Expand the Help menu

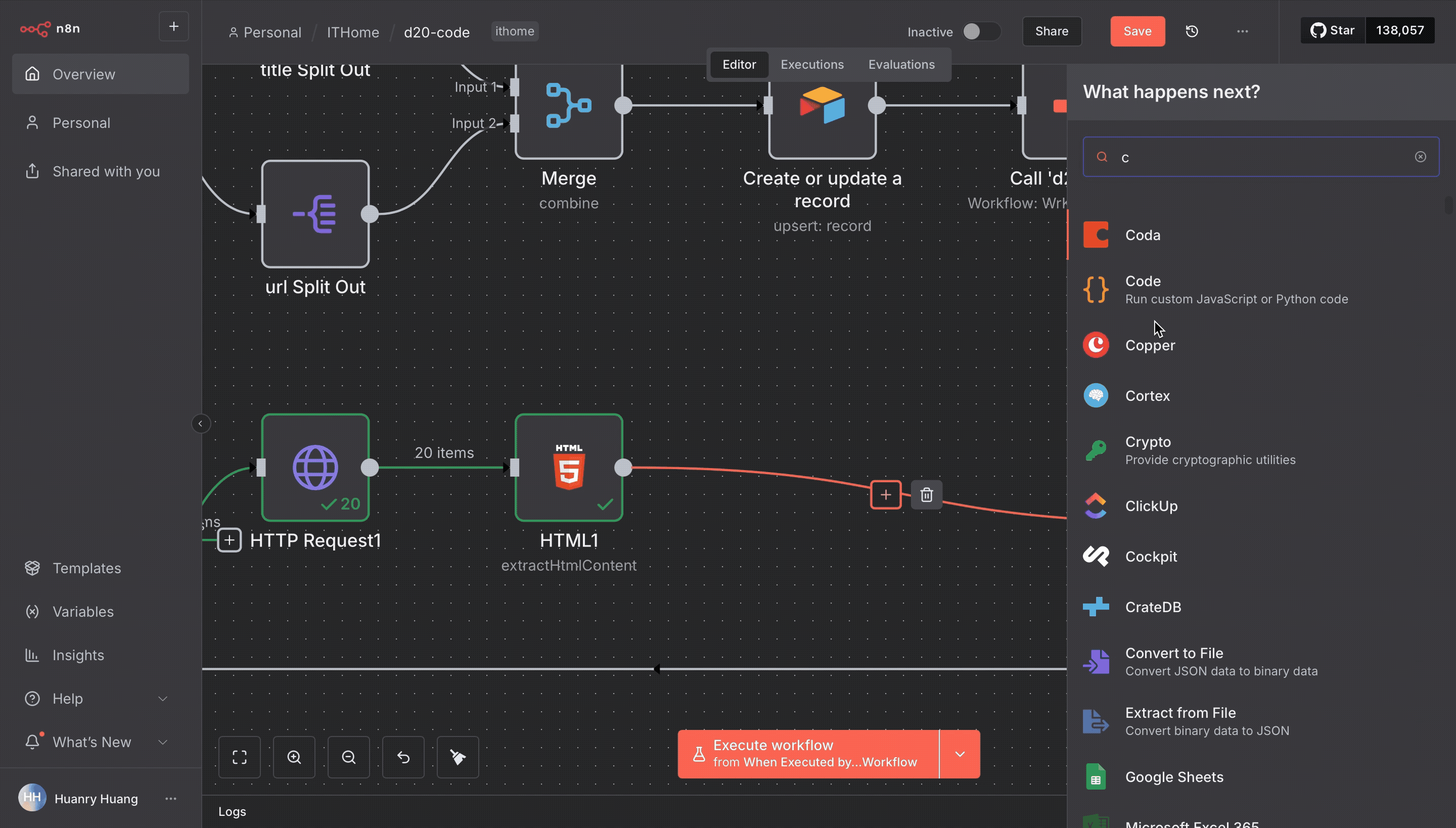tap(101, 699)
